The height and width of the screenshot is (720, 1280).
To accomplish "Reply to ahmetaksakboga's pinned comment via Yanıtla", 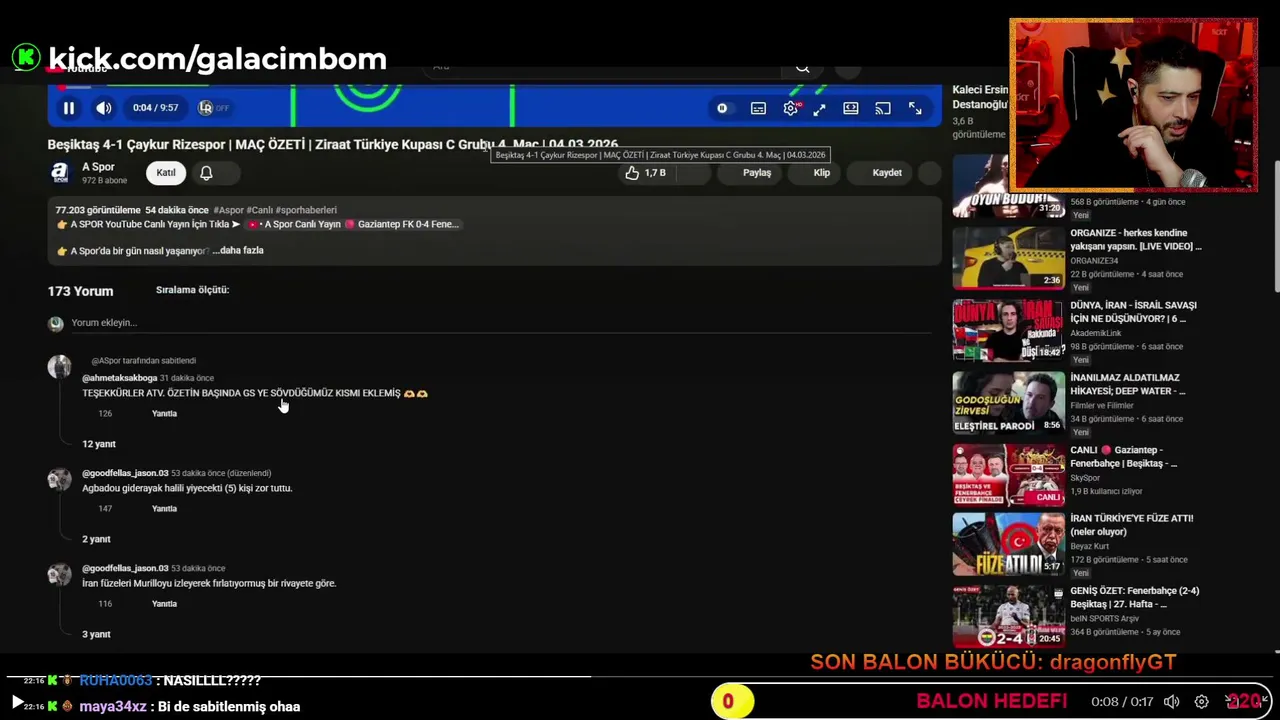I will [164, 414].
